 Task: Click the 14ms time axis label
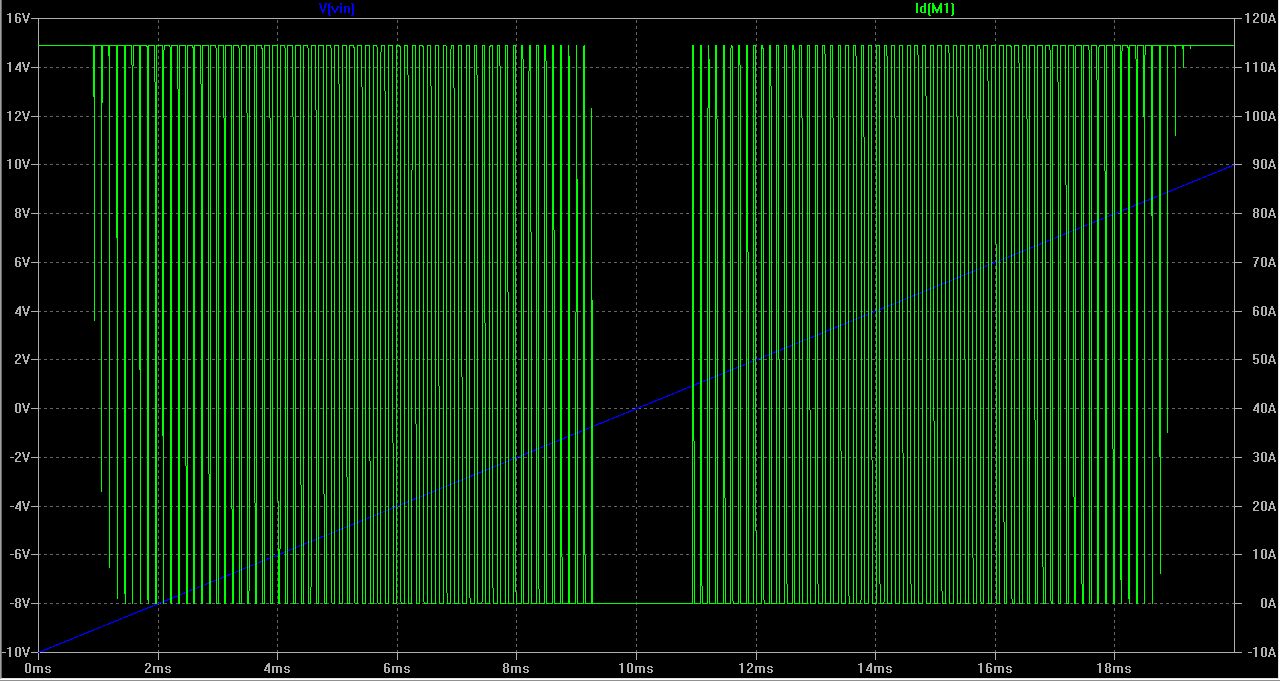click(875, 668)
